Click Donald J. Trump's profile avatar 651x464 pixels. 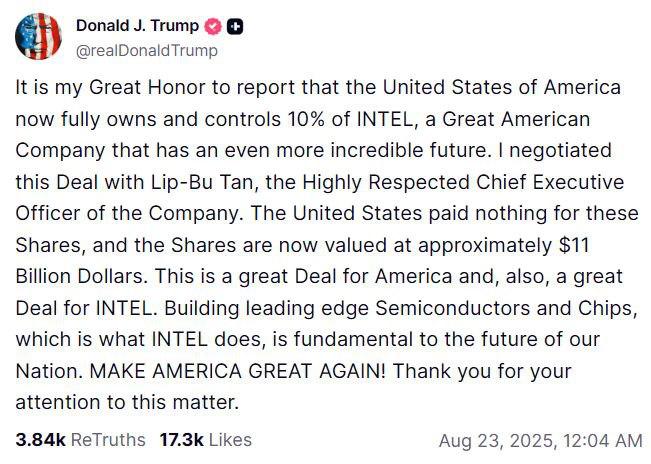click(x=39, y=37)
